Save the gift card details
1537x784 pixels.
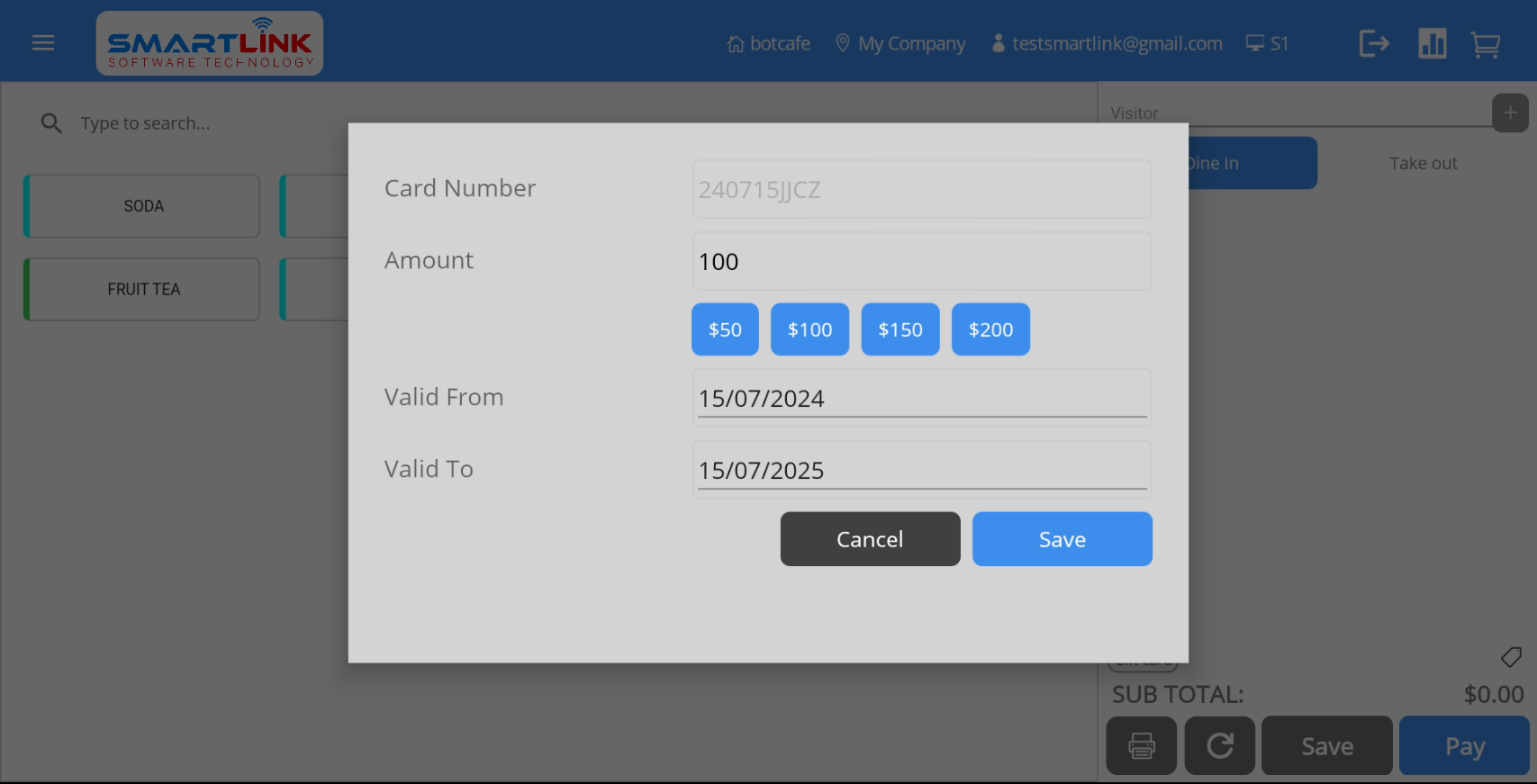pos(1062,539)
